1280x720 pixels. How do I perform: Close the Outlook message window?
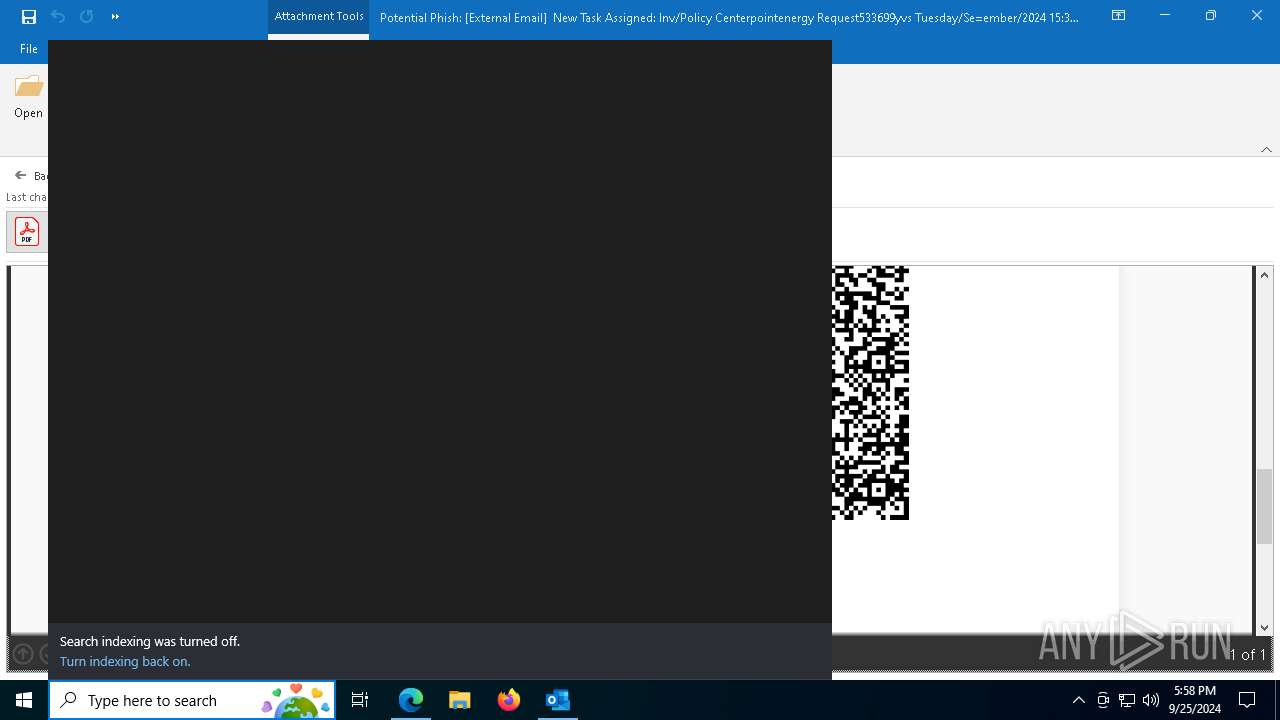click(1257, 16)
